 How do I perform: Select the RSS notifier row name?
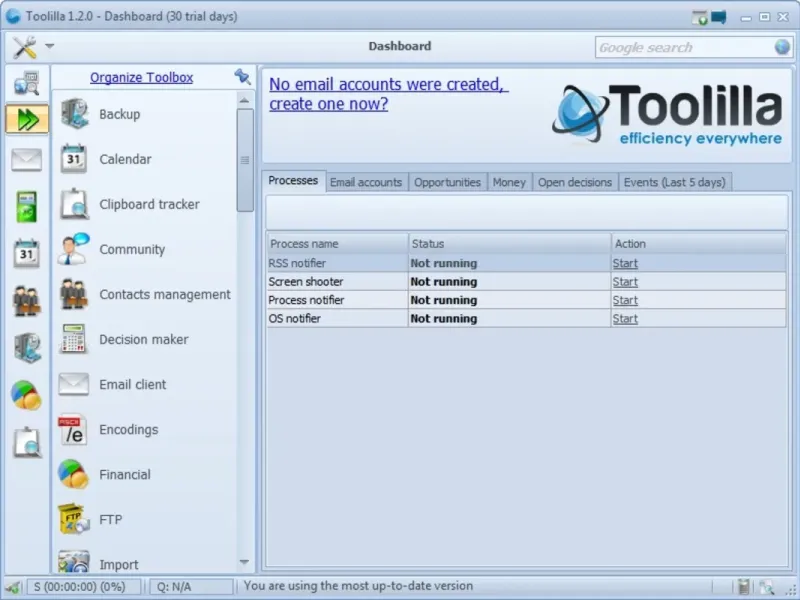pyautogui.click(x=297, y=263)
